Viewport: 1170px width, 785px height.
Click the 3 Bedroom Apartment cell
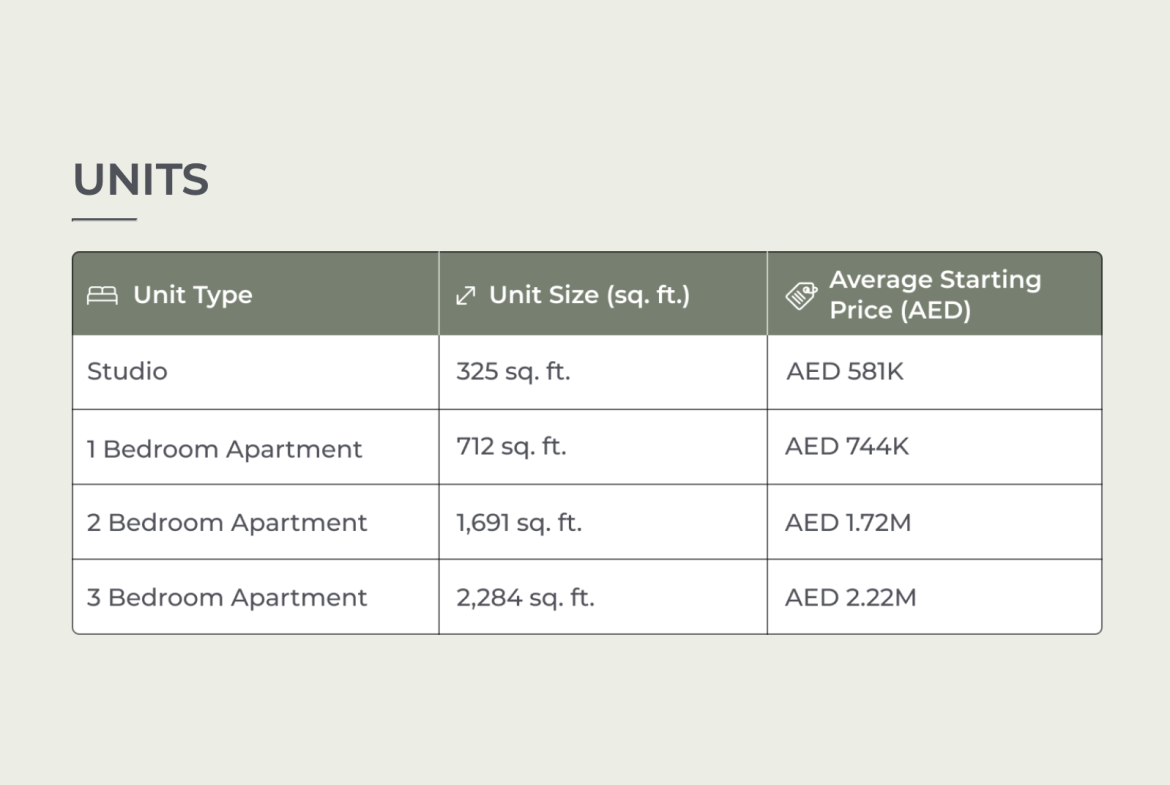[x=227, y=598]
